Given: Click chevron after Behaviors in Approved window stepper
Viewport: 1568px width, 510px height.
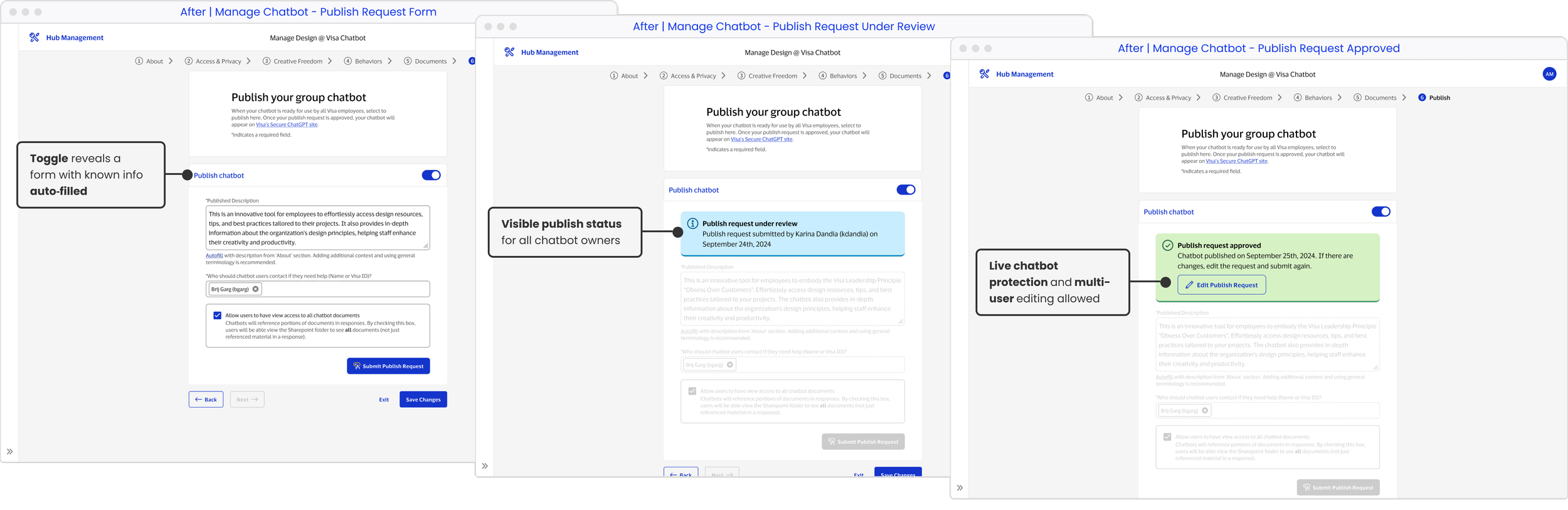Looking at the screenshot, I should 1340,98.
